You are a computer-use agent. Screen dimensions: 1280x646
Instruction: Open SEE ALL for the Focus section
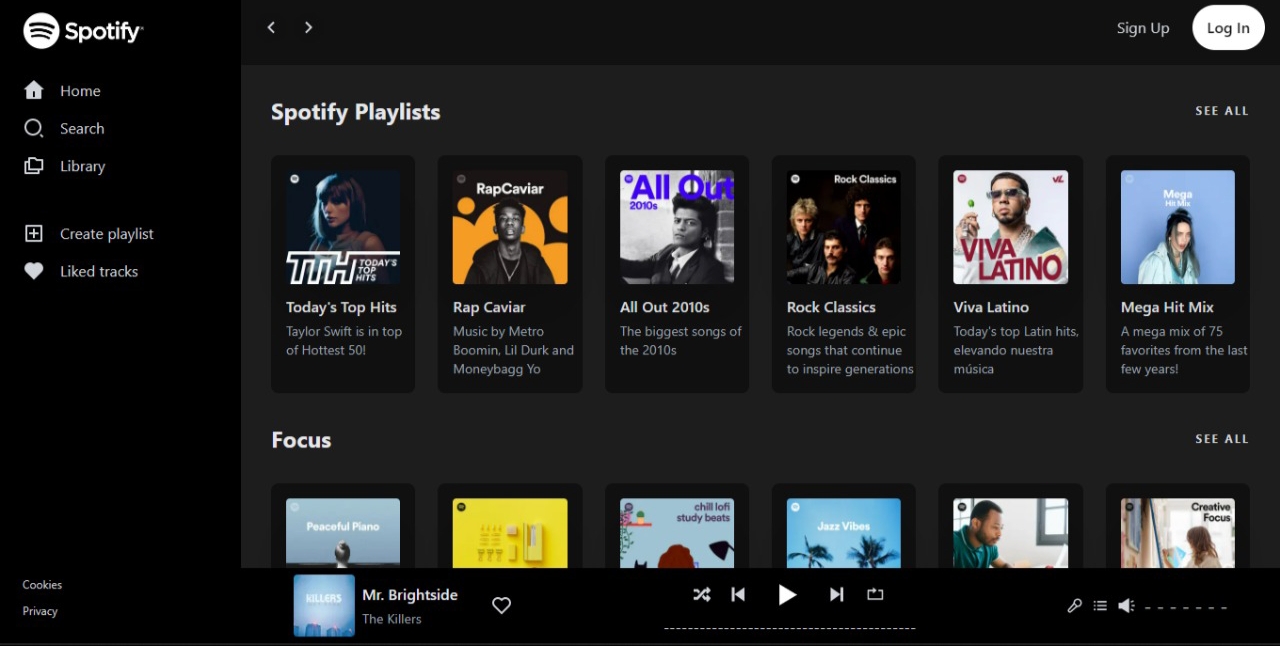[1222, 439]
